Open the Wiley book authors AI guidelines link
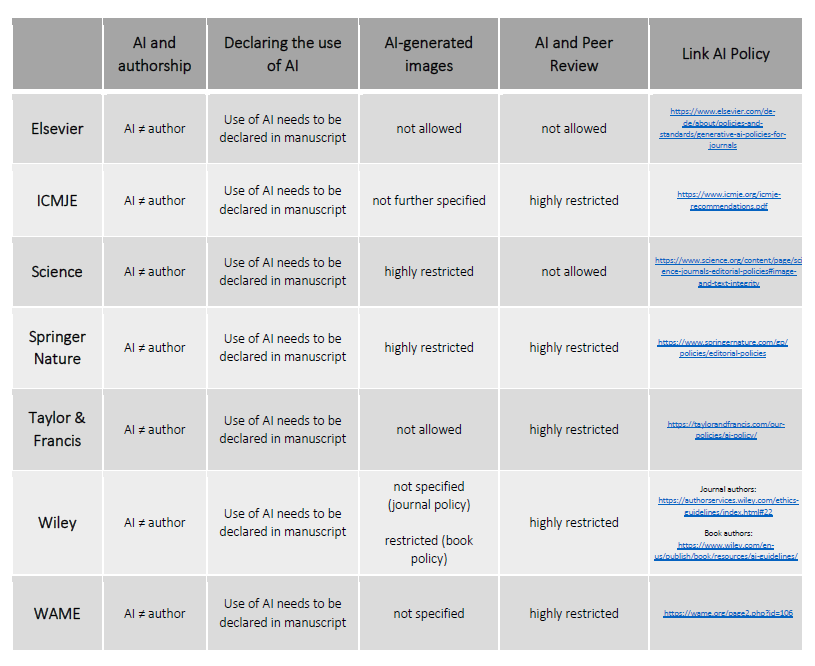The image size is (815, 666). pos(726,550)
